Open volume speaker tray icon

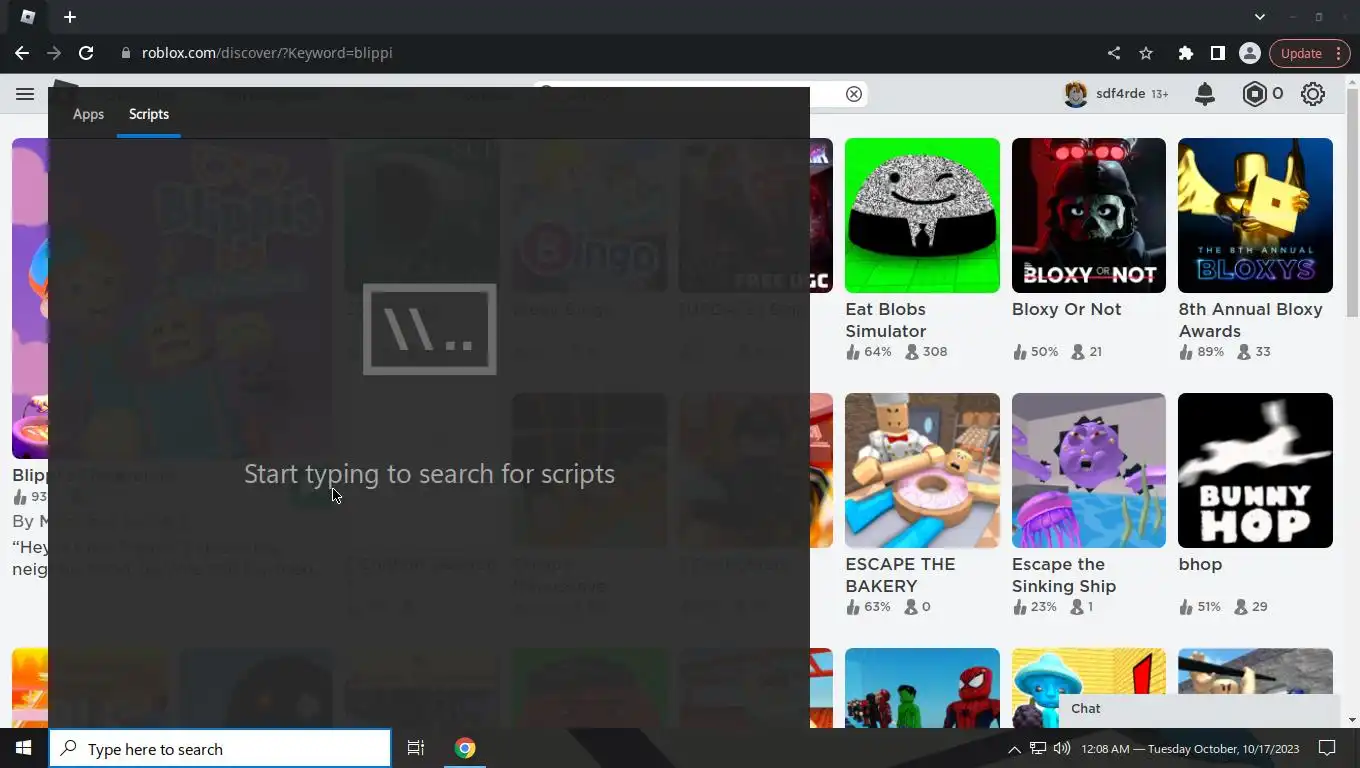[x=1062, y=748]
